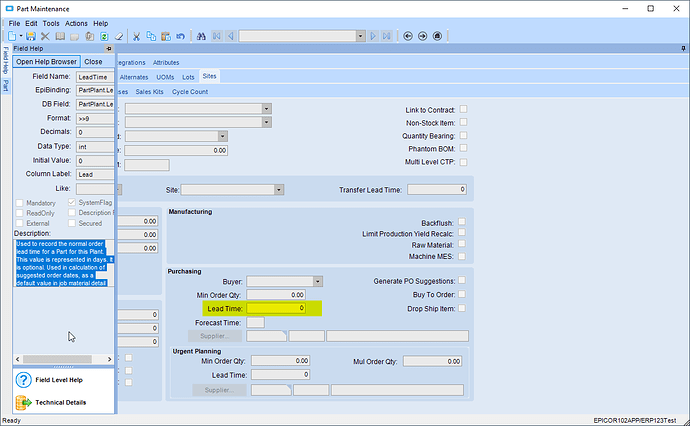Screen dimensions: 690x426
Task: Toggle the Drop Ship Item checkbox
Action: [462, 308]
